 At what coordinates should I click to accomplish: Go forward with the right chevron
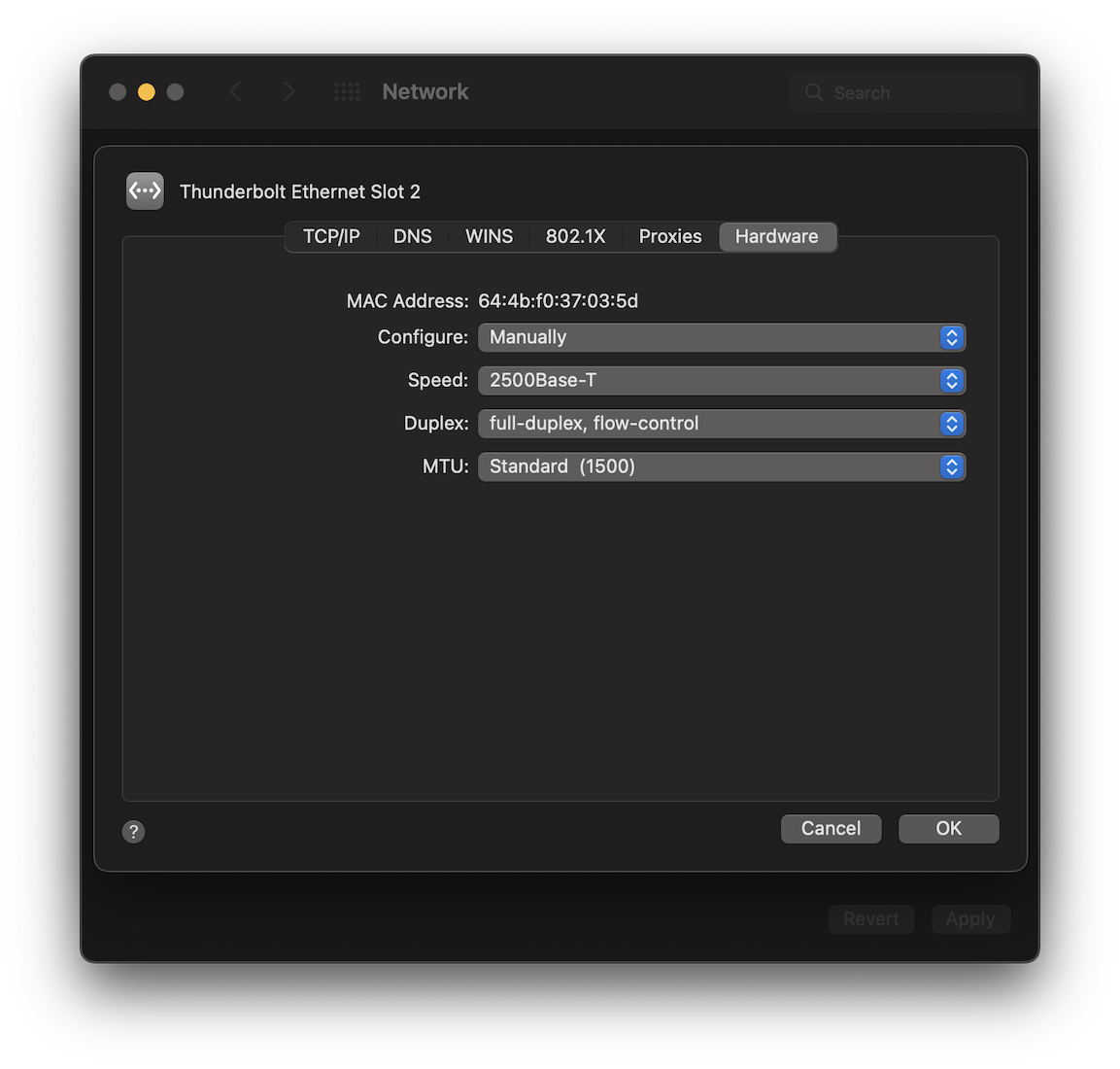tap(288, 91)
